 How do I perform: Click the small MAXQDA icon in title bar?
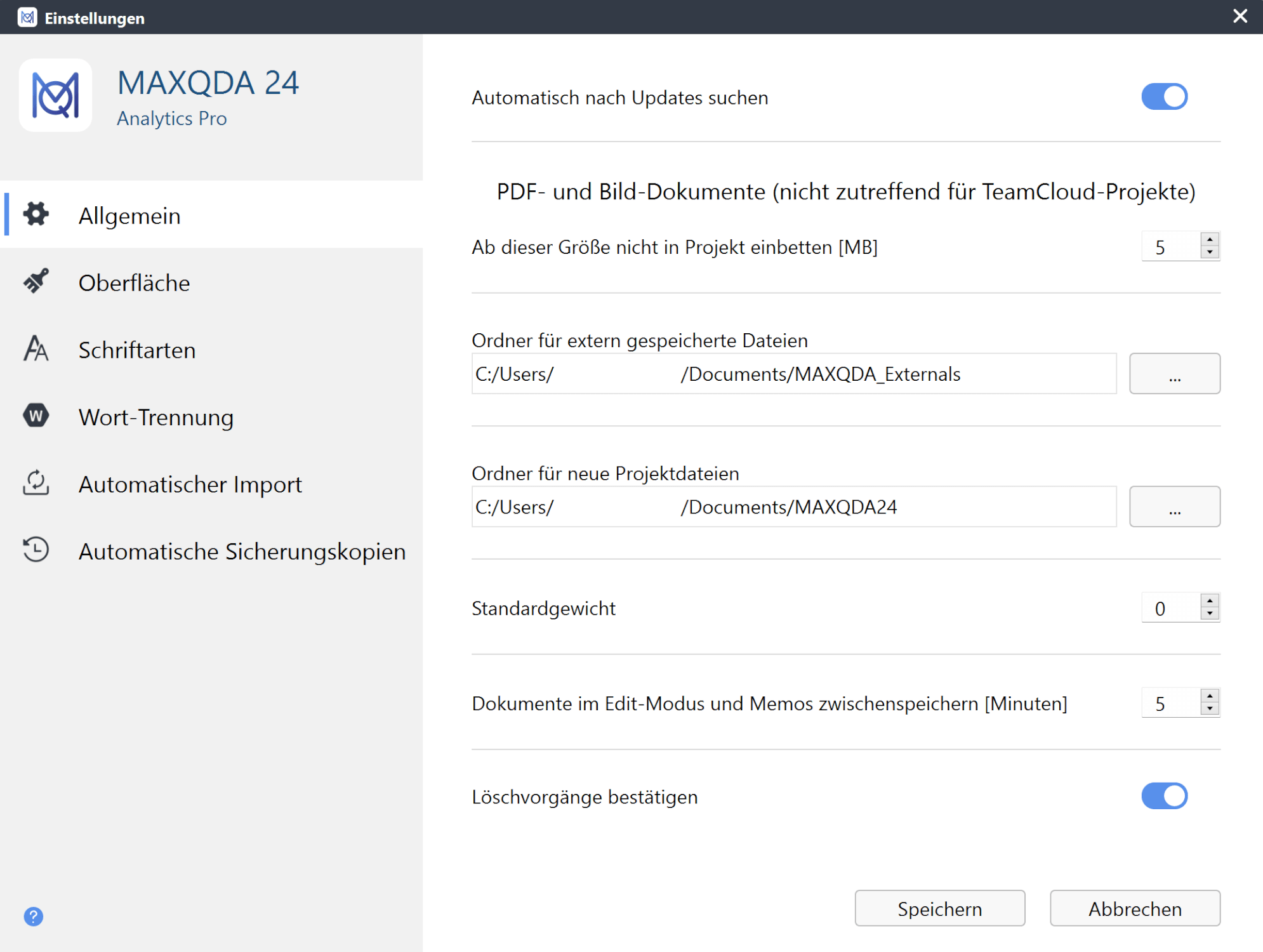click(x=27, y=17)
